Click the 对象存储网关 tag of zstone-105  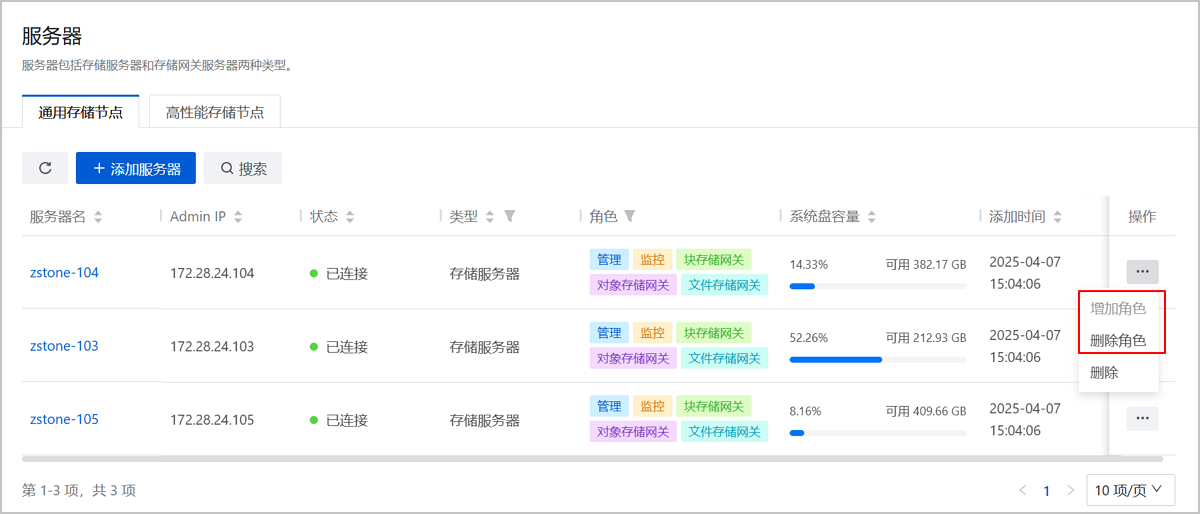click(633, 431)
